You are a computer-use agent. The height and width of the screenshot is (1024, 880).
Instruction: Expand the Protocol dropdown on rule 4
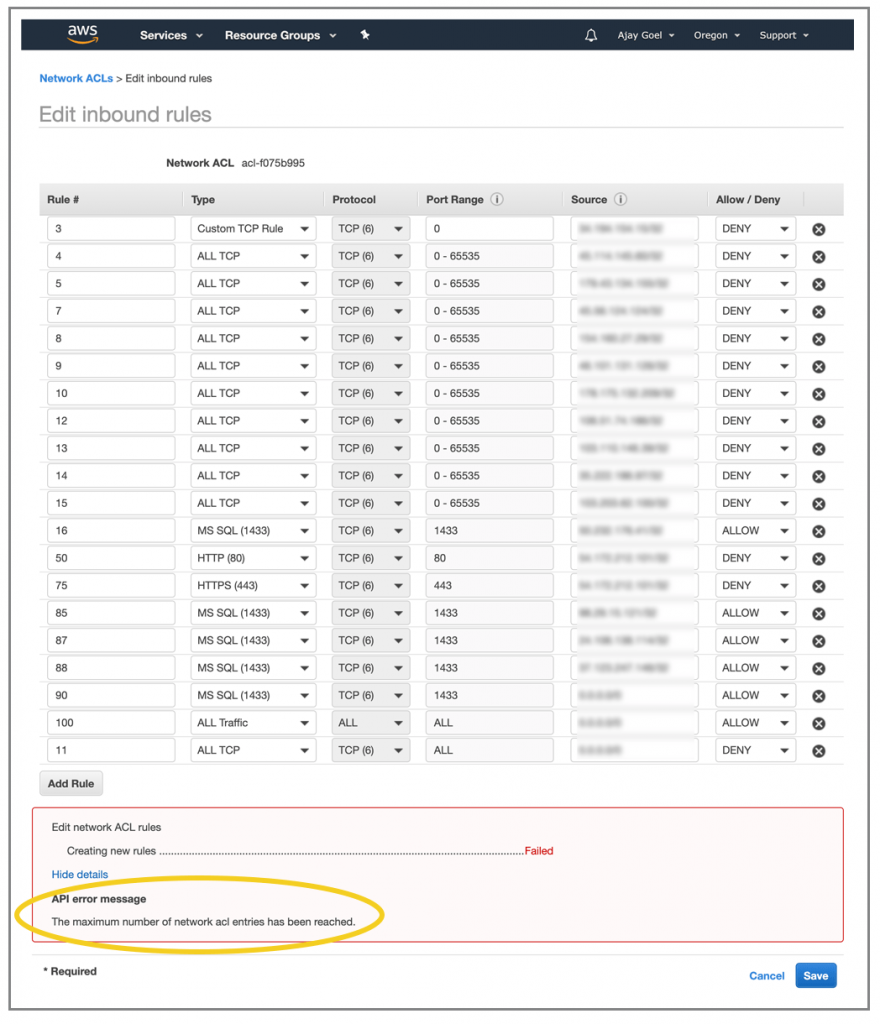370,255
